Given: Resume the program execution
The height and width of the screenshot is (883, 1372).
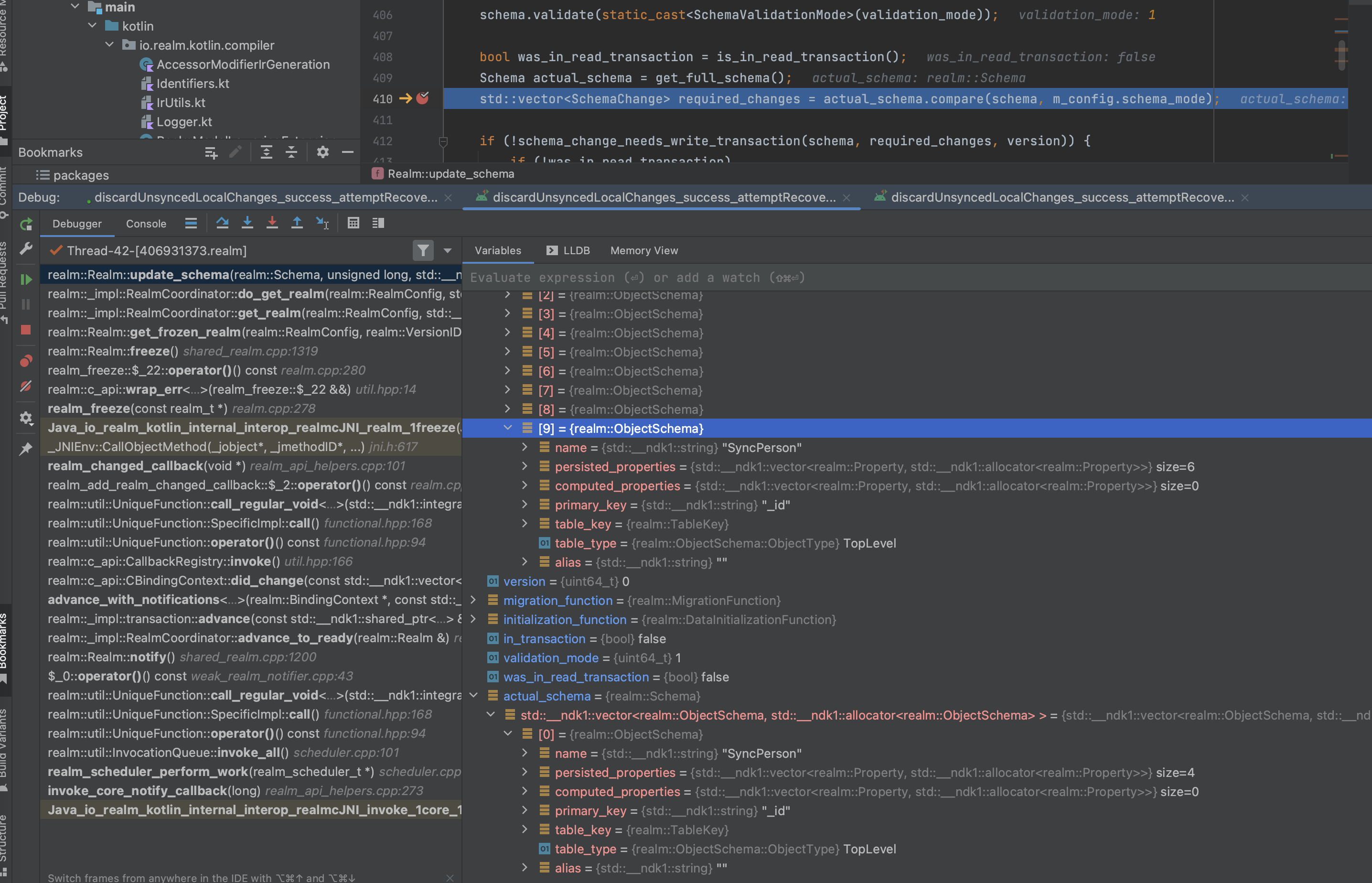Looking at the screenshot, I should tap(26, 279).
